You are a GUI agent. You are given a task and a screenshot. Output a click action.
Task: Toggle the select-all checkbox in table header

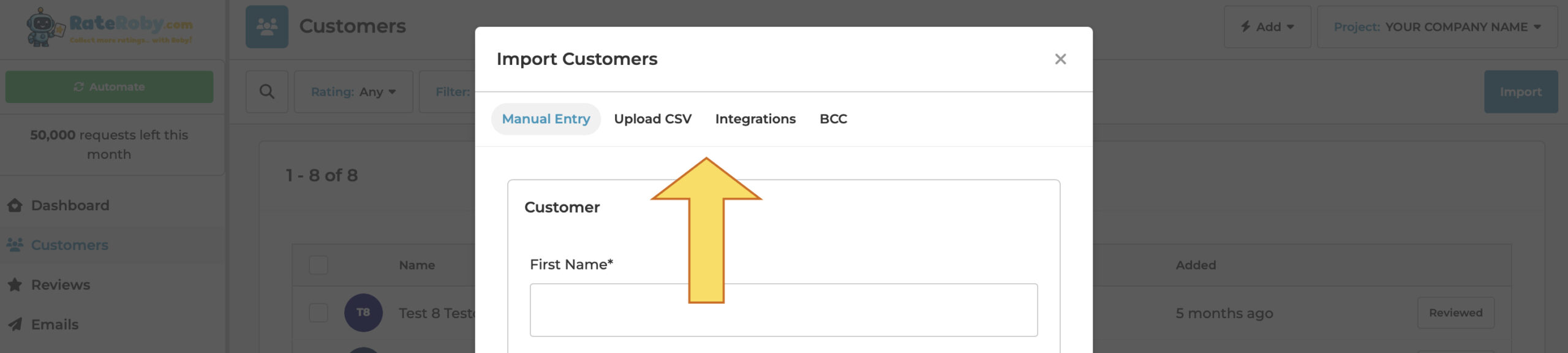point(318,265)
